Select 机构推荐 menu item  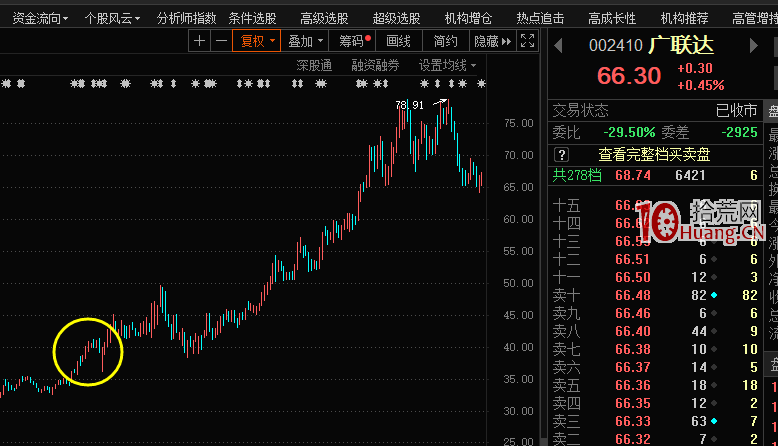point(684,18)
